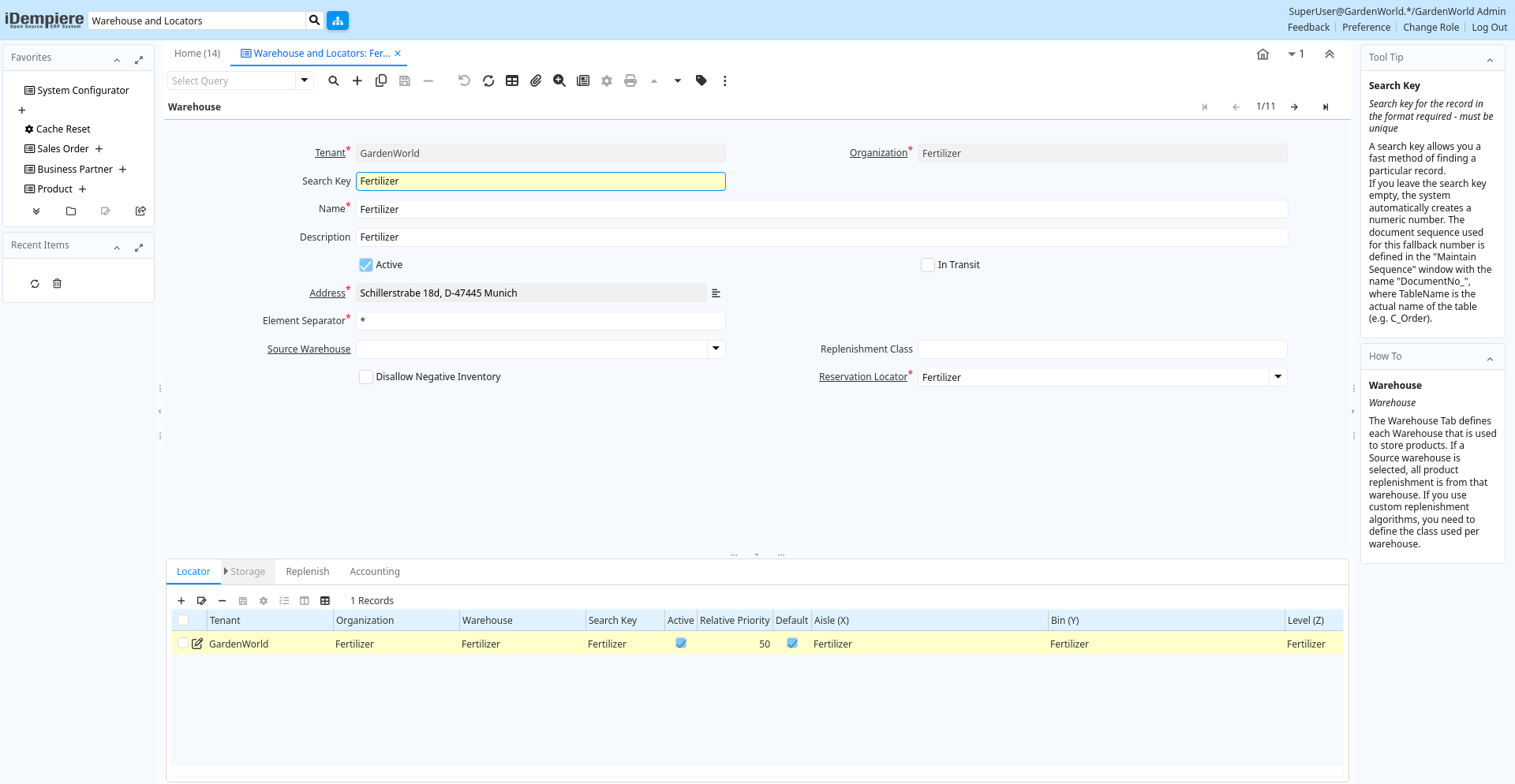Uncheck the Active checkbox for warehouse
Viewport: 1515px width, 784px height.
(366, 265)
